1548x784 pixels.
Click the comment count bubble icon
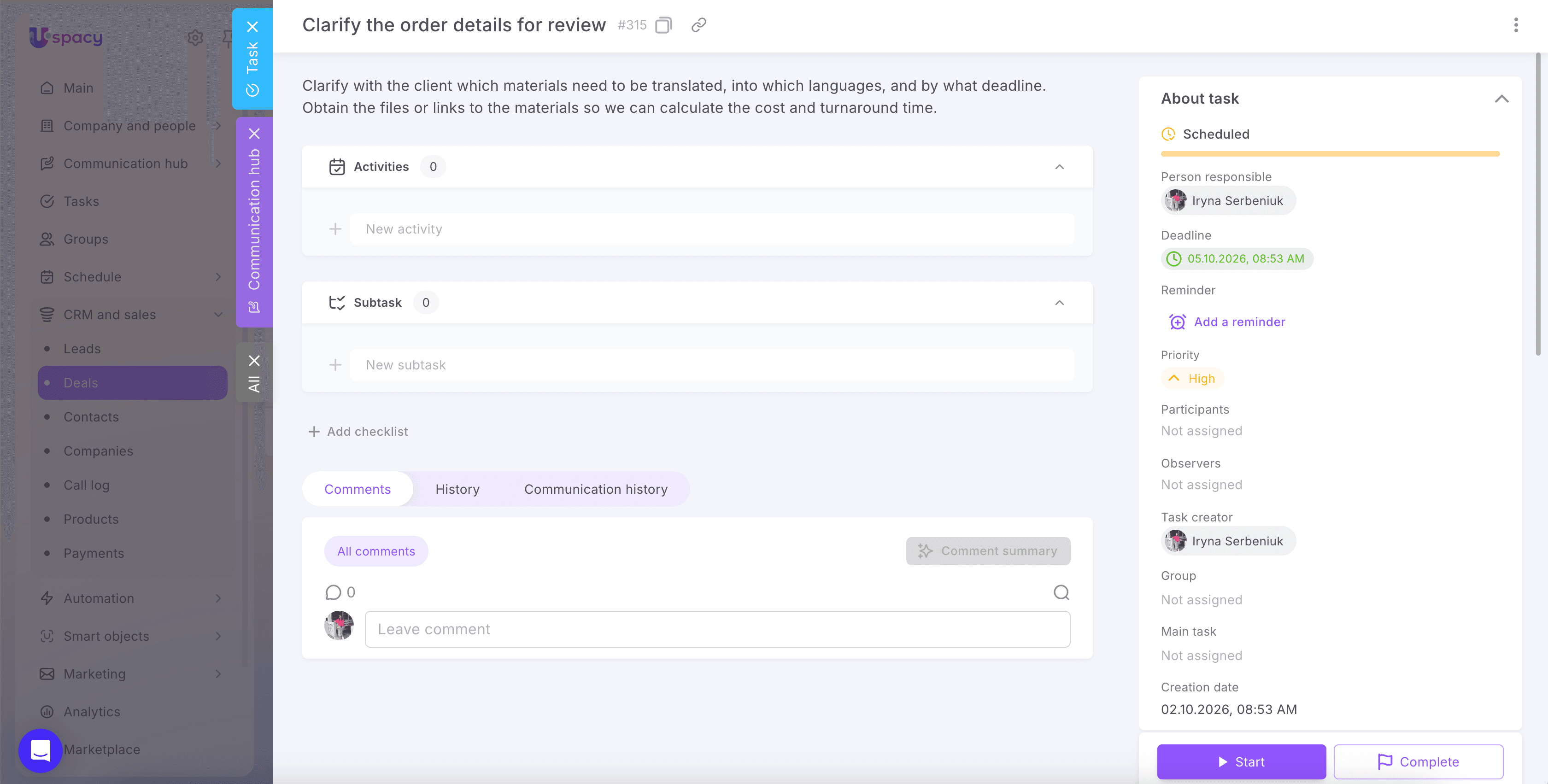333,592
